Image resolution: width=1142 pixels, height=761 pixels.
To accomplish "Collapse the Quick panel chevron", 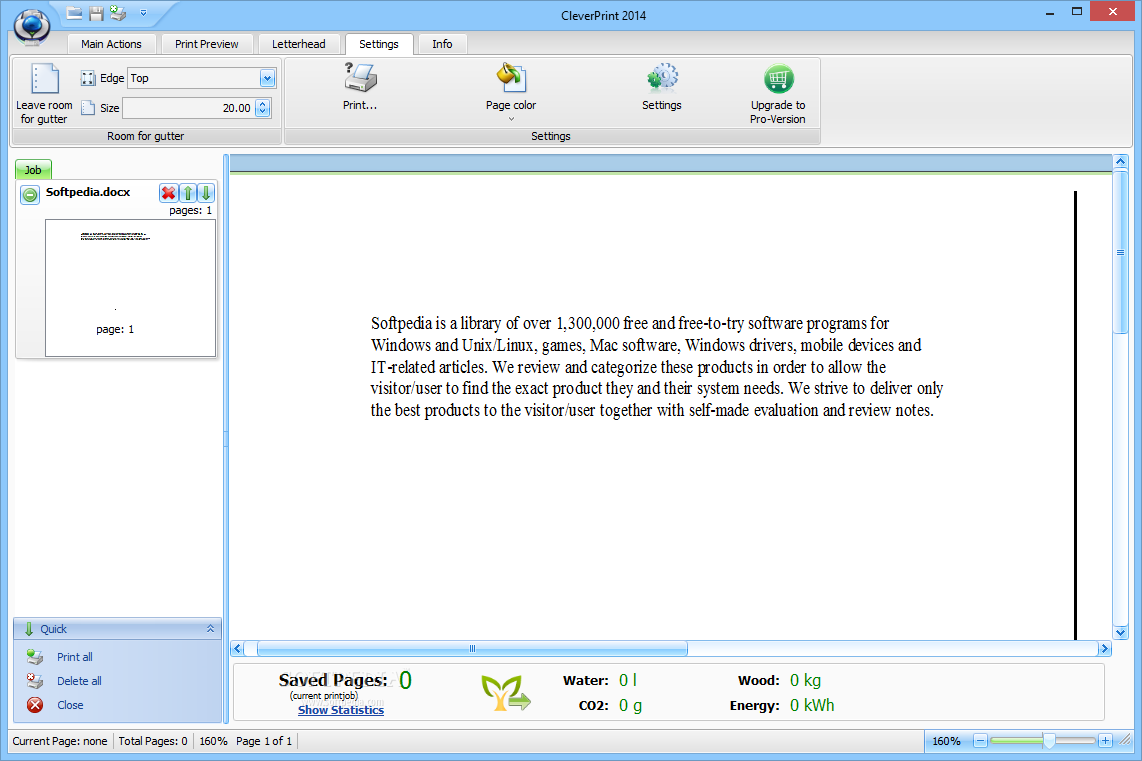I will 210,628.
